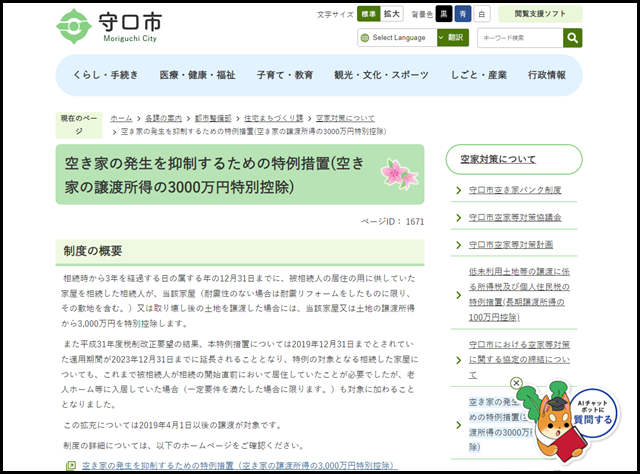This screenshot has height=474, width=640.
Task: Open 行政情報 menu
Action: (x=547, y=75)
